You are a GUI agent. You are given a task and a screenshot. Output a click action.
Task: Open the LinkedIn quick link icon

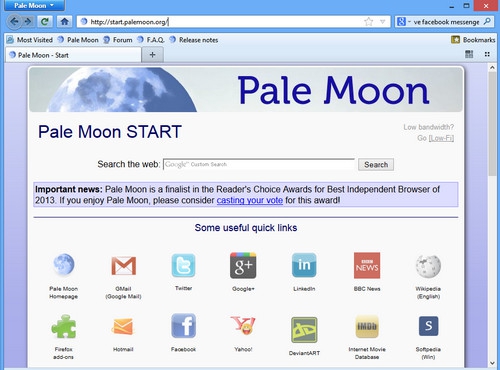[x=304, y=265]
